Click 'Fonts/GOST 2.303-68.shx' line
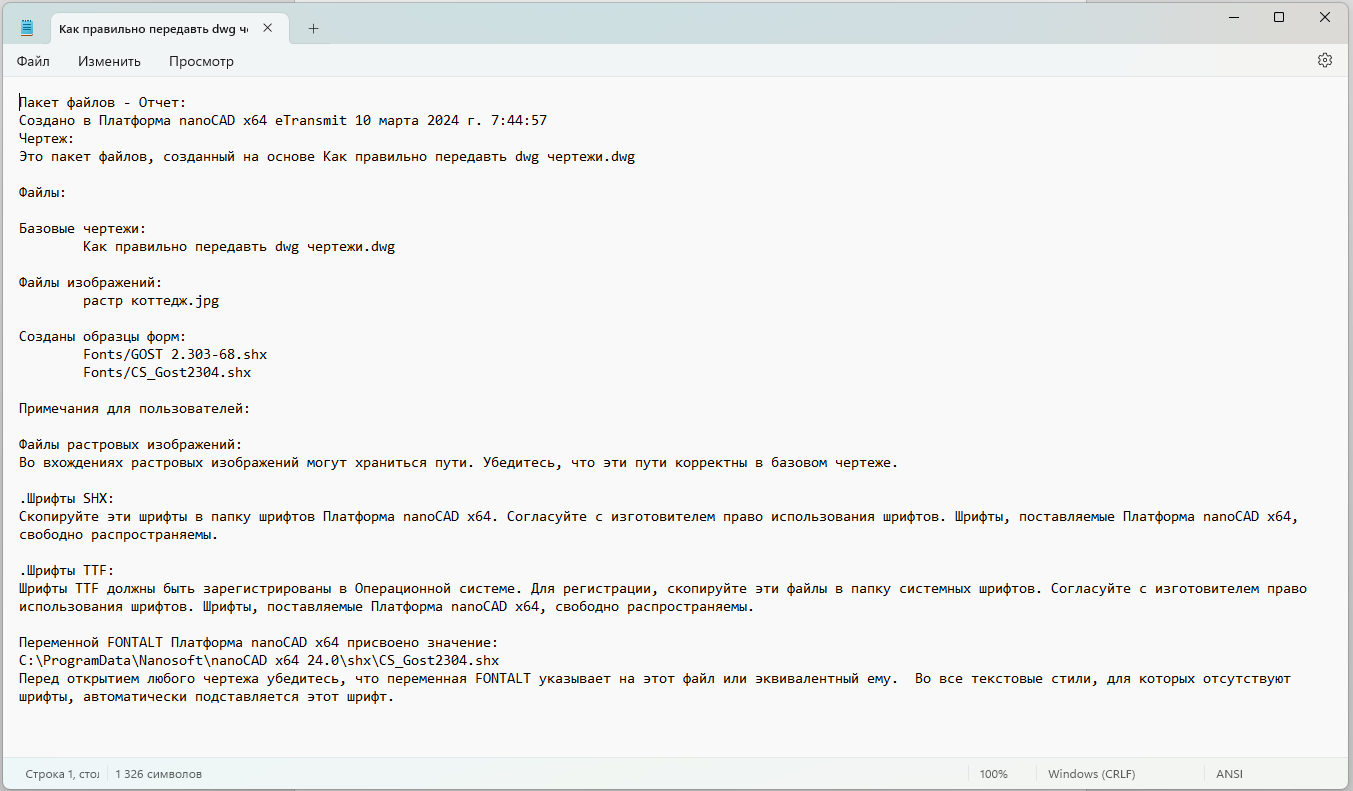The width and height of the screenshot is (1353, 791). click(x=175, y=355)
